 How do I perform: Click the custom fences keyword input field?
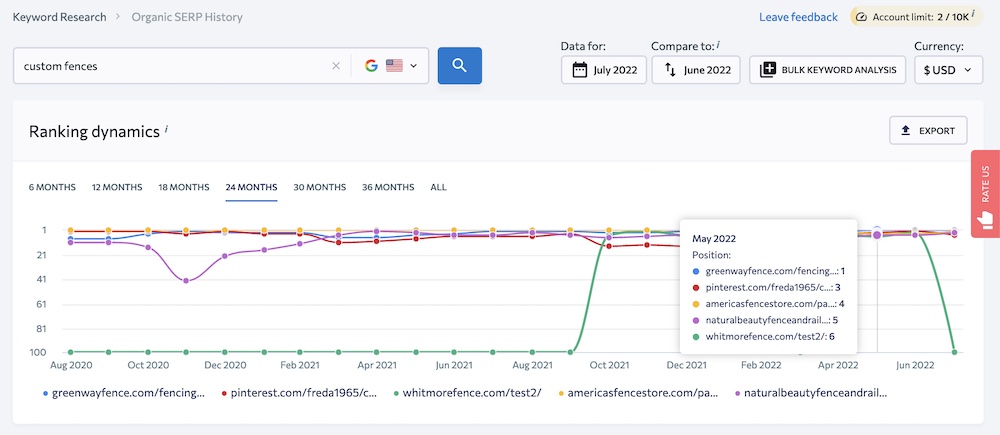(x=170, y=66)
